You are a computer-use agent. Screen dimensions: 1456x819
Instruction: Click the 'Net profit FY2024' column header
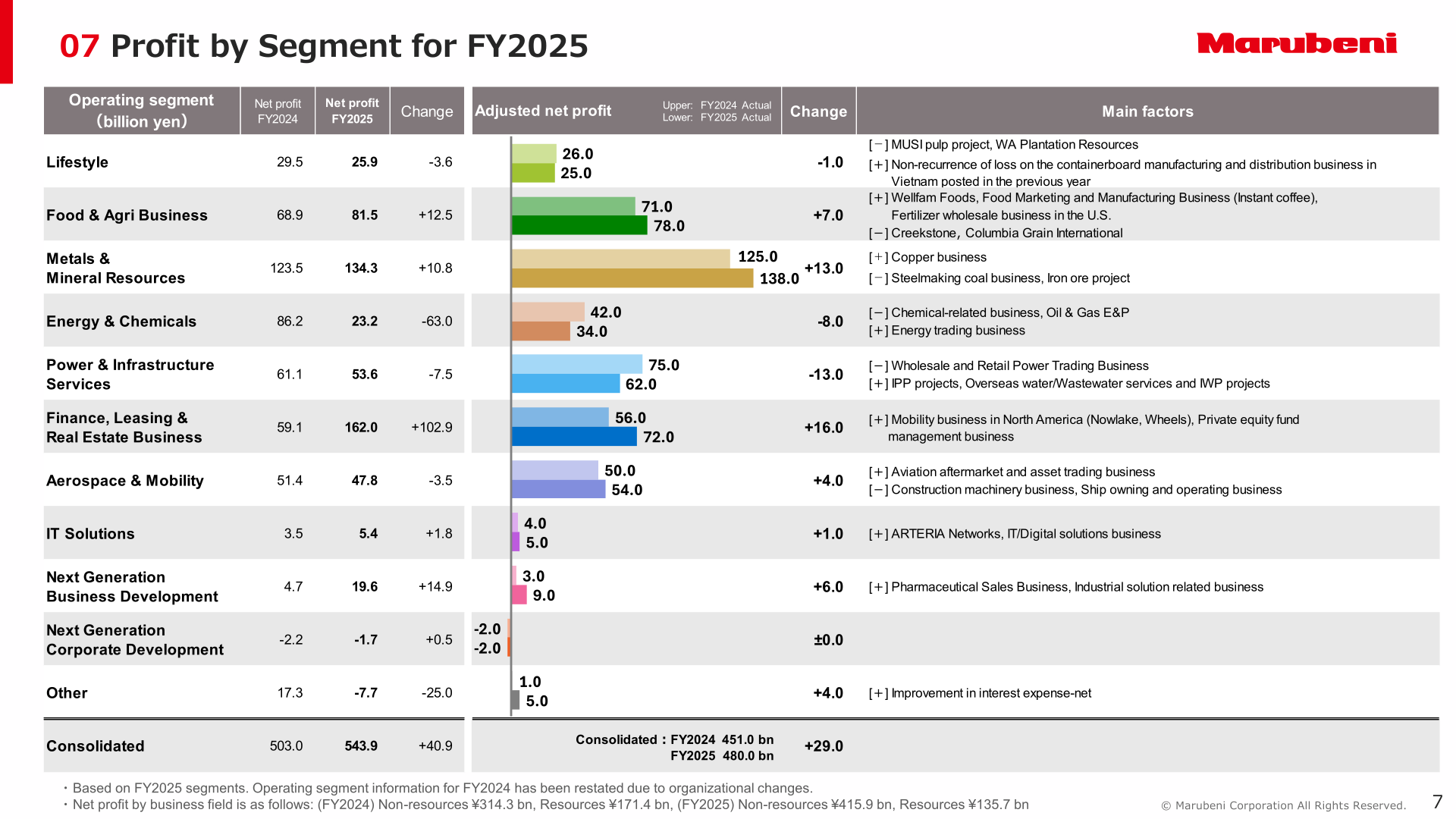tap(278, 111)
